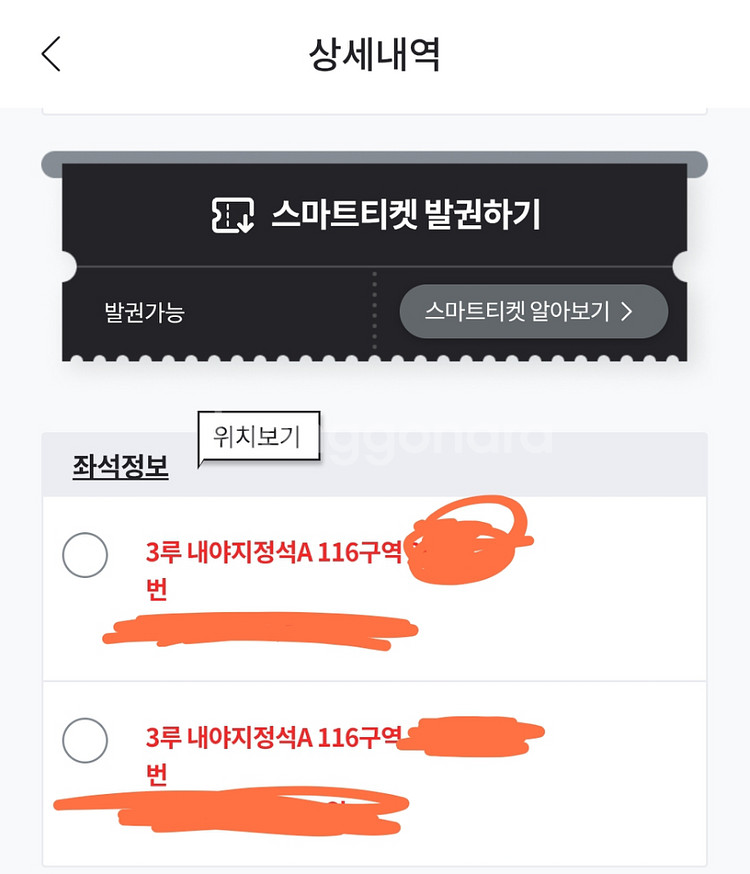Image resolution: width=750 pixels, height=874 pixels.
Task: Open 스마트티켓 알아보기 link
Action: (x=533, y=311)
